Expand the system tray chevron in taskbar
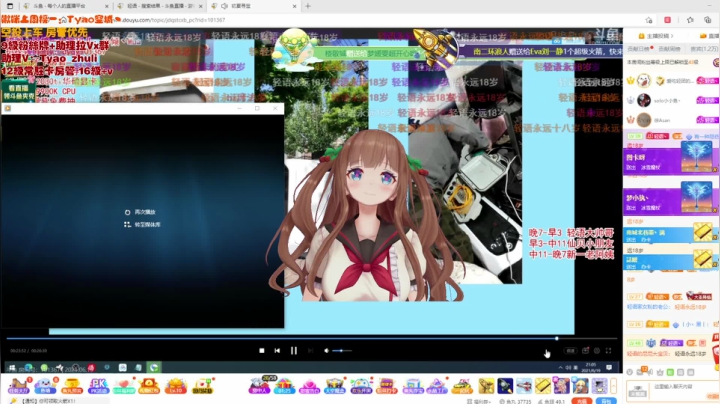Viewport: 720px width, 404px height. click(560, 367)
